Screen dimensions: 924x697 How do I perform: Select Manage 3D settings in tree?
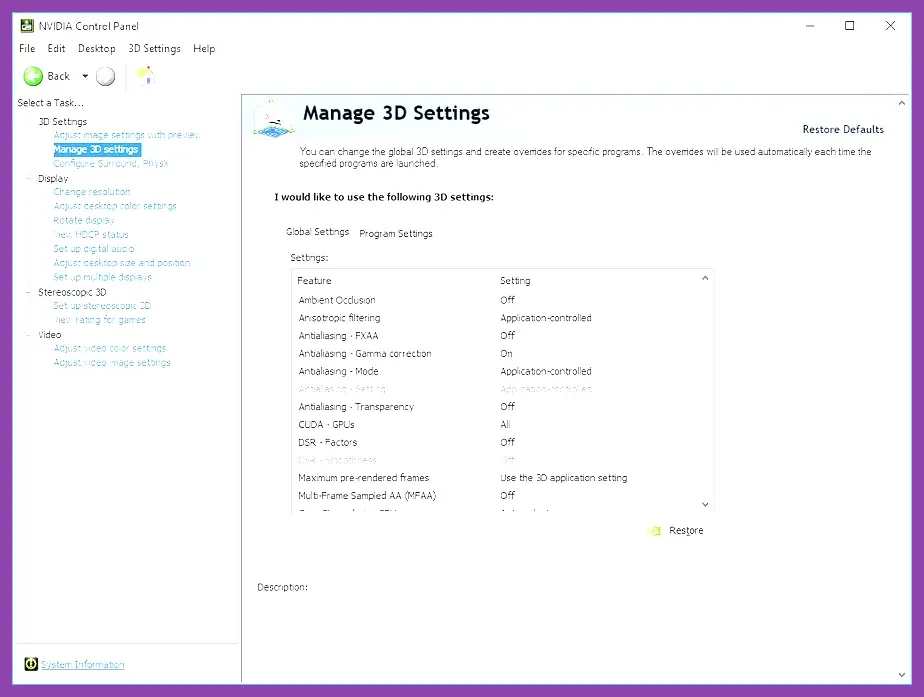pyautogui.click(x=96, y=149)
